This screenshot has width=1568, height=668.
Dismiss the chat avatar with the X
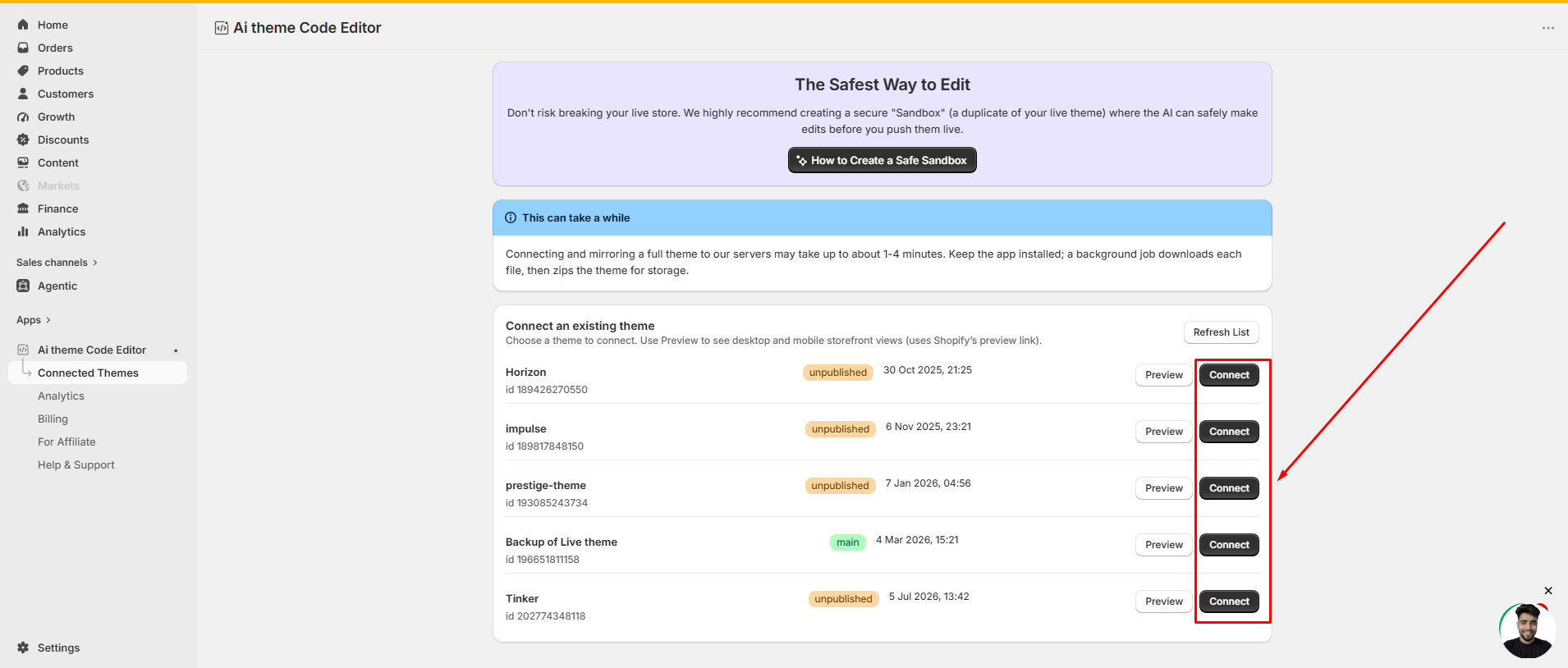coord(1548,591)
